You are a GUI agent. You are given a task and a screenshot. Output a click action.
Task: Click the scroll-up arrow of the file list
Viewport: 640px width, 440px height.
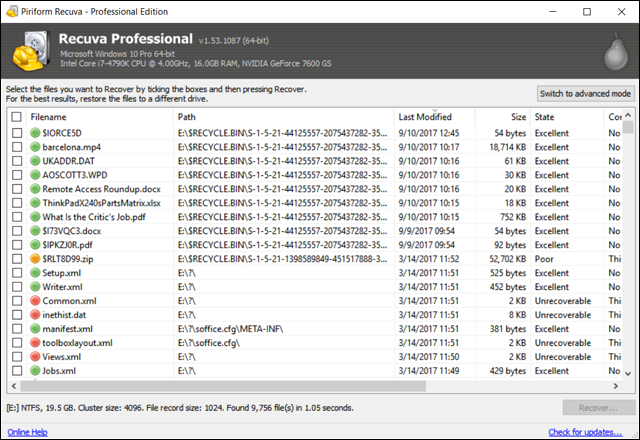[x=628, y=115]
